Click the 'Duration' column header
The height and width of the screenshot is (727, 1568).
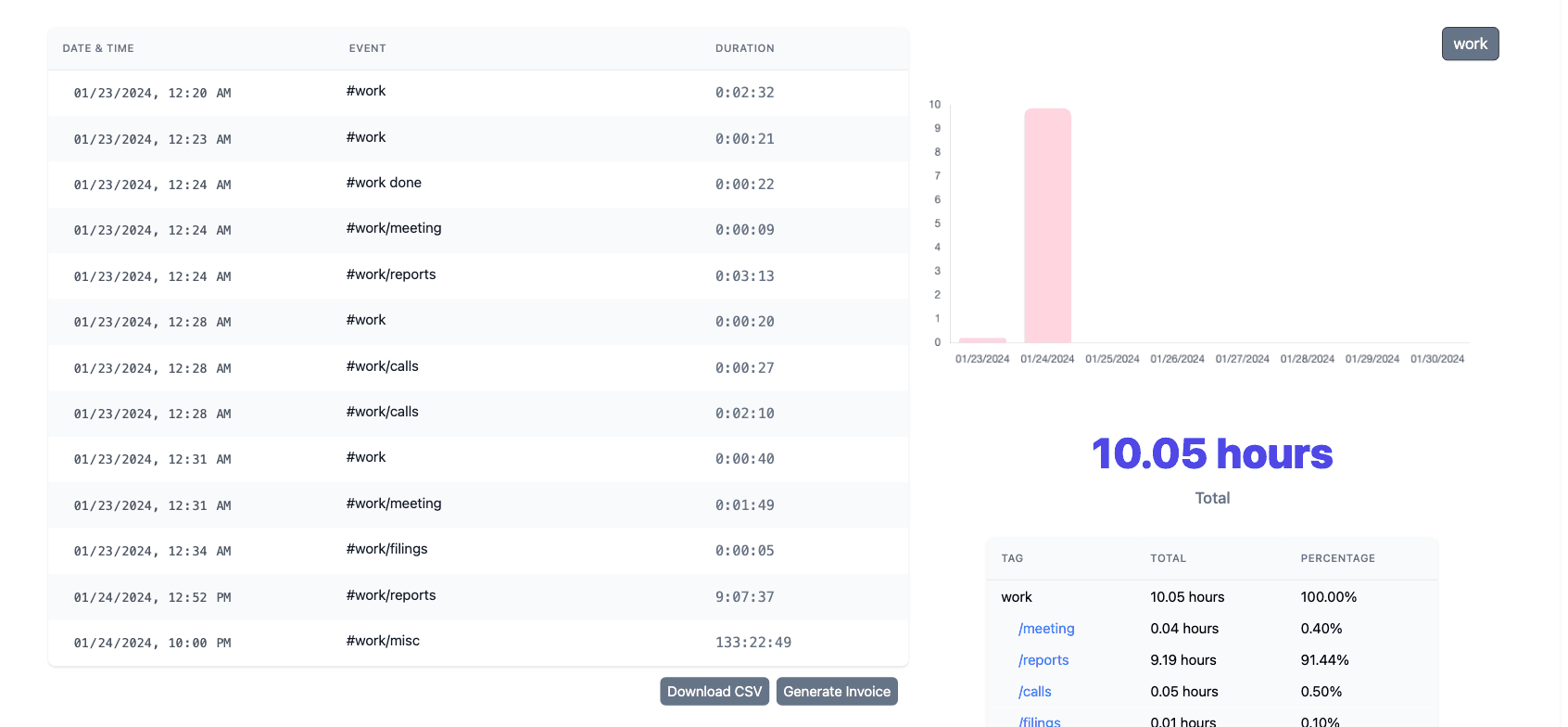(x=744, y=48)
